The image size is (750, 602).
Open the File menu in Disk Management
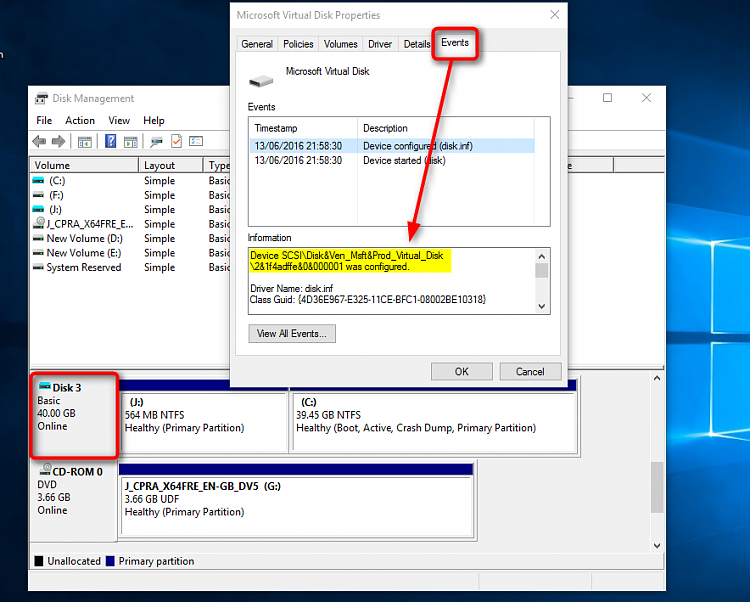(x=44, y=120)
